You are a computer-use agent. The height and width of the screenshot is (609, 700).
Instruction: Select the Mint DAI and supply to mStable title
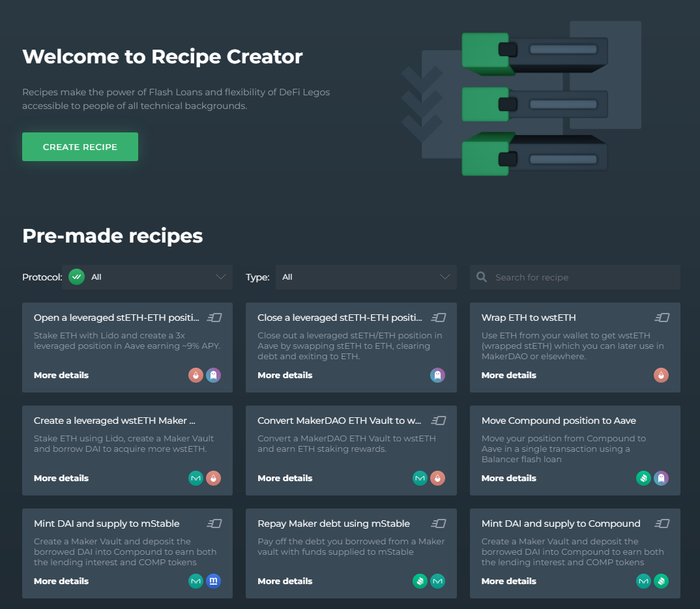[107, 523]
